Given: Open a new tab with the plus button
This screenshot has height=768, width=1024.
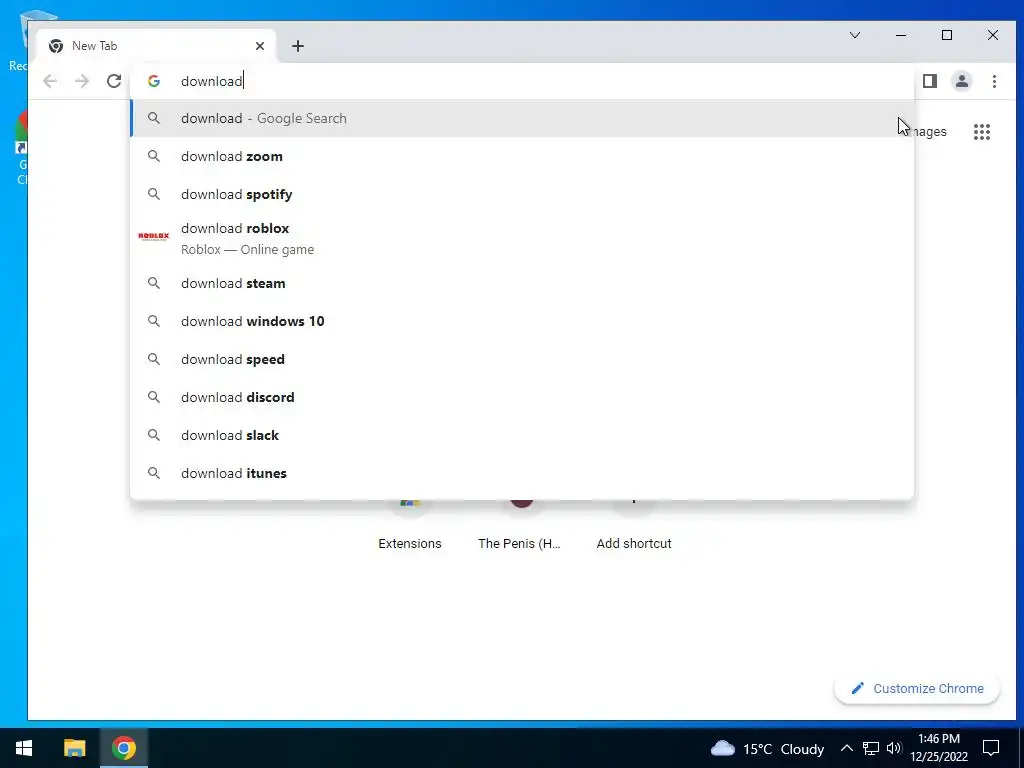Looking at the screenshot, I should pyautogui.click(x=298, y=46).
